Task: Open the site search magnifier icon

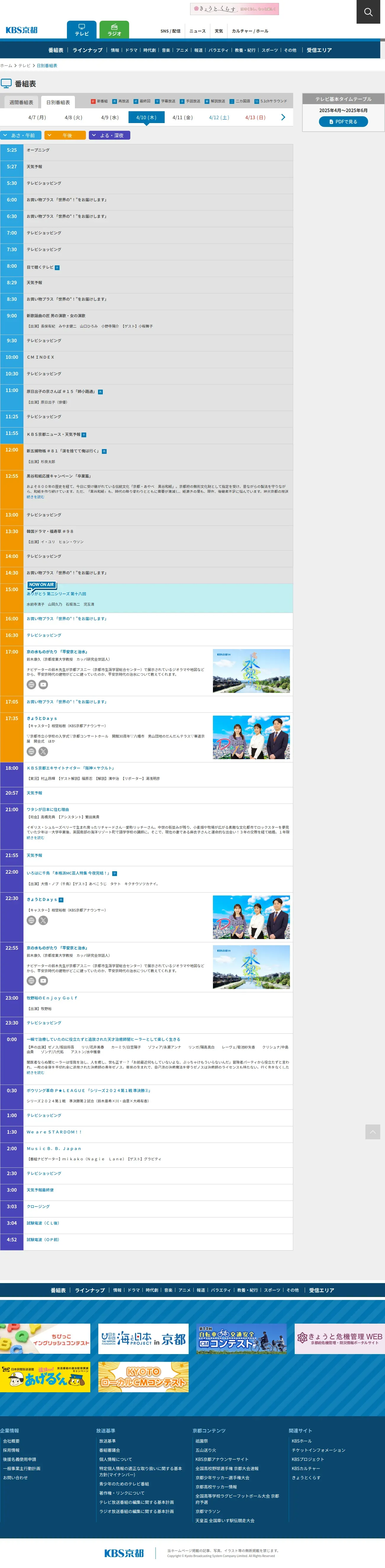Action: [x=368, y=12]
